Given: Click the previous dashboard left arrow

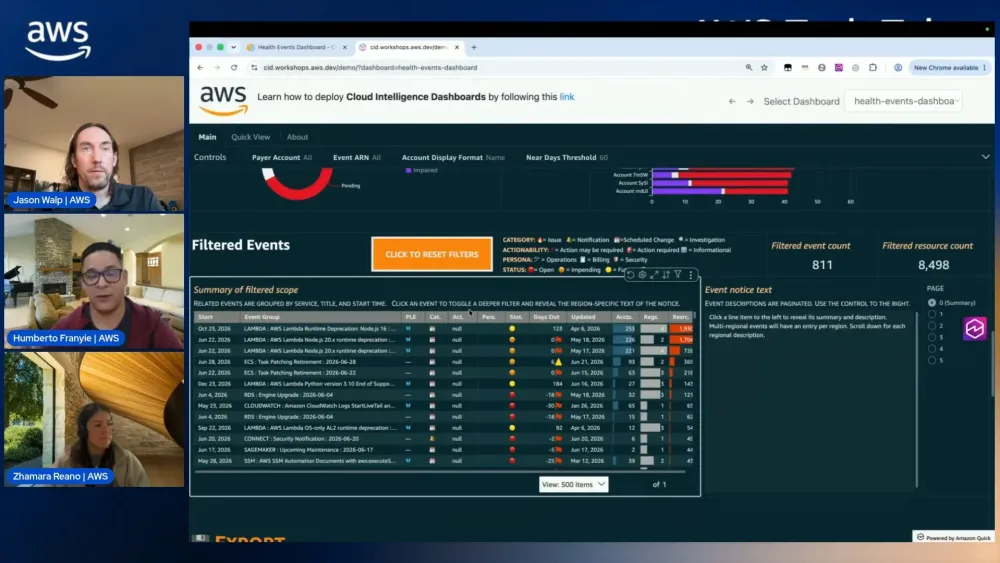Looking at the screenshot, I should (732, 101).
